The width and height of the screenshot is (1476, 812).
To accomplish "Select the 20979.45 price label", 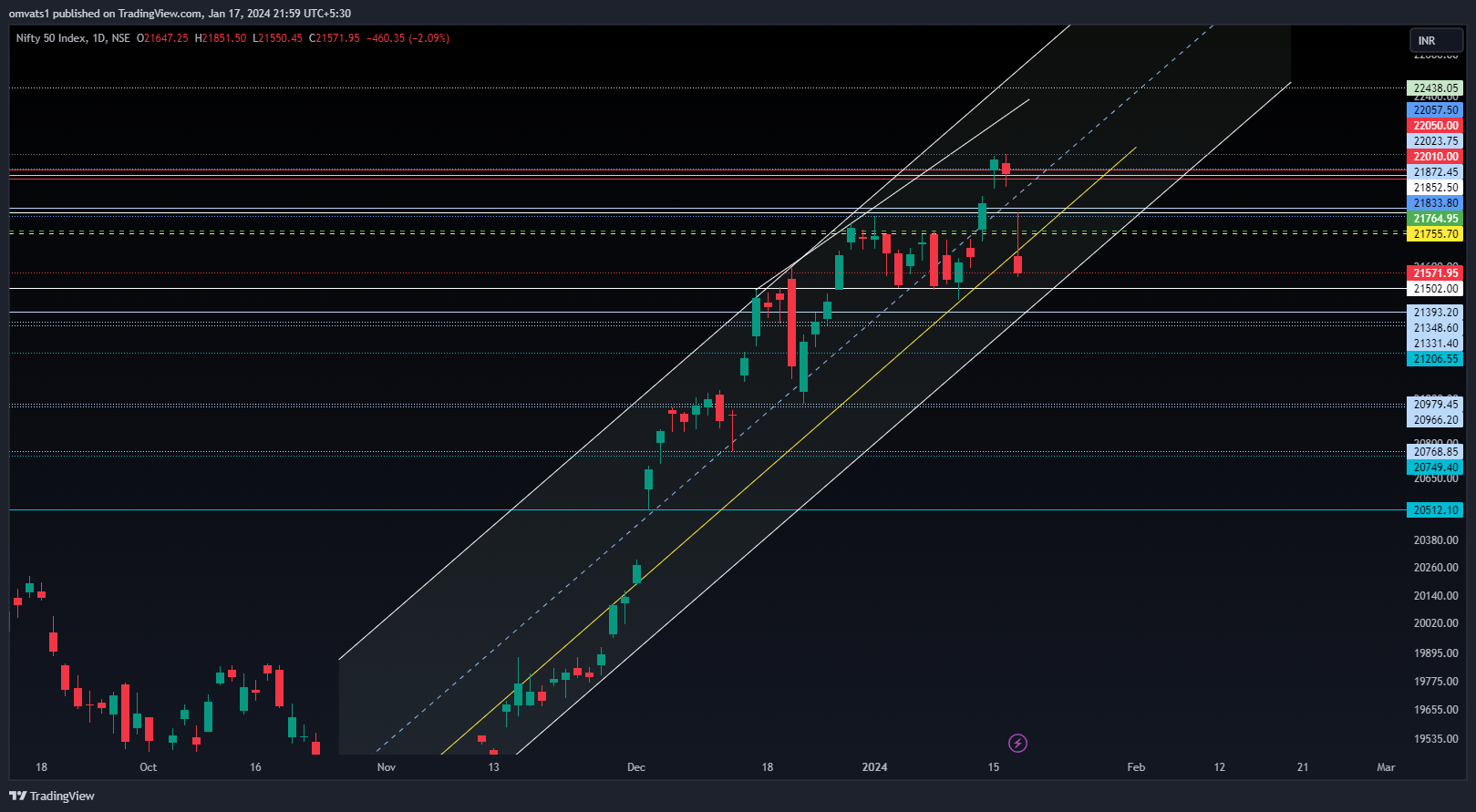I will [1435, 405].
